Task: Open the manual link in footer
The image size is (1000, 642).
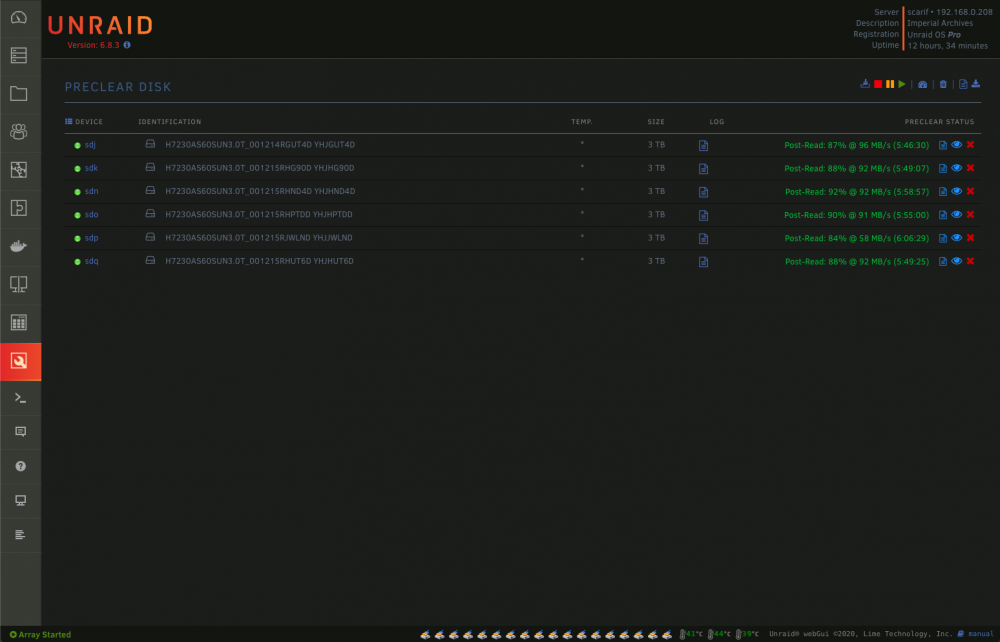Action: [x=981, y=634]
